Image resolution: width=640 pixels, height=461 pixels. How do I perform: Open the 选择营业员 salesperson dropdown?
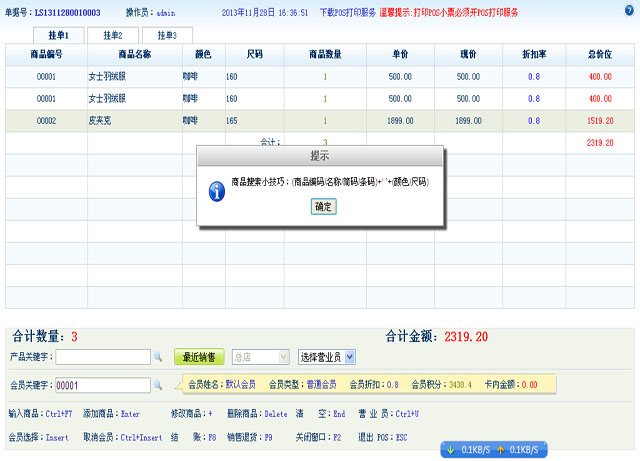(327, 357)
